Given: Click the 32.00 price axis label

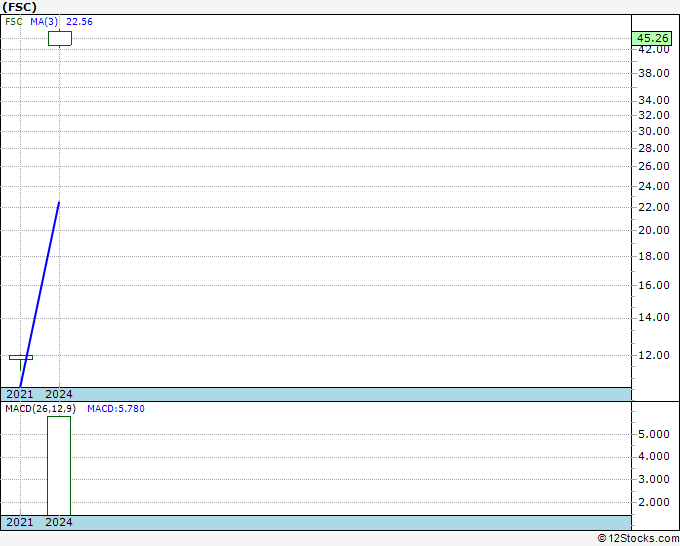Looking at the screenshot, I should (654, 115).
